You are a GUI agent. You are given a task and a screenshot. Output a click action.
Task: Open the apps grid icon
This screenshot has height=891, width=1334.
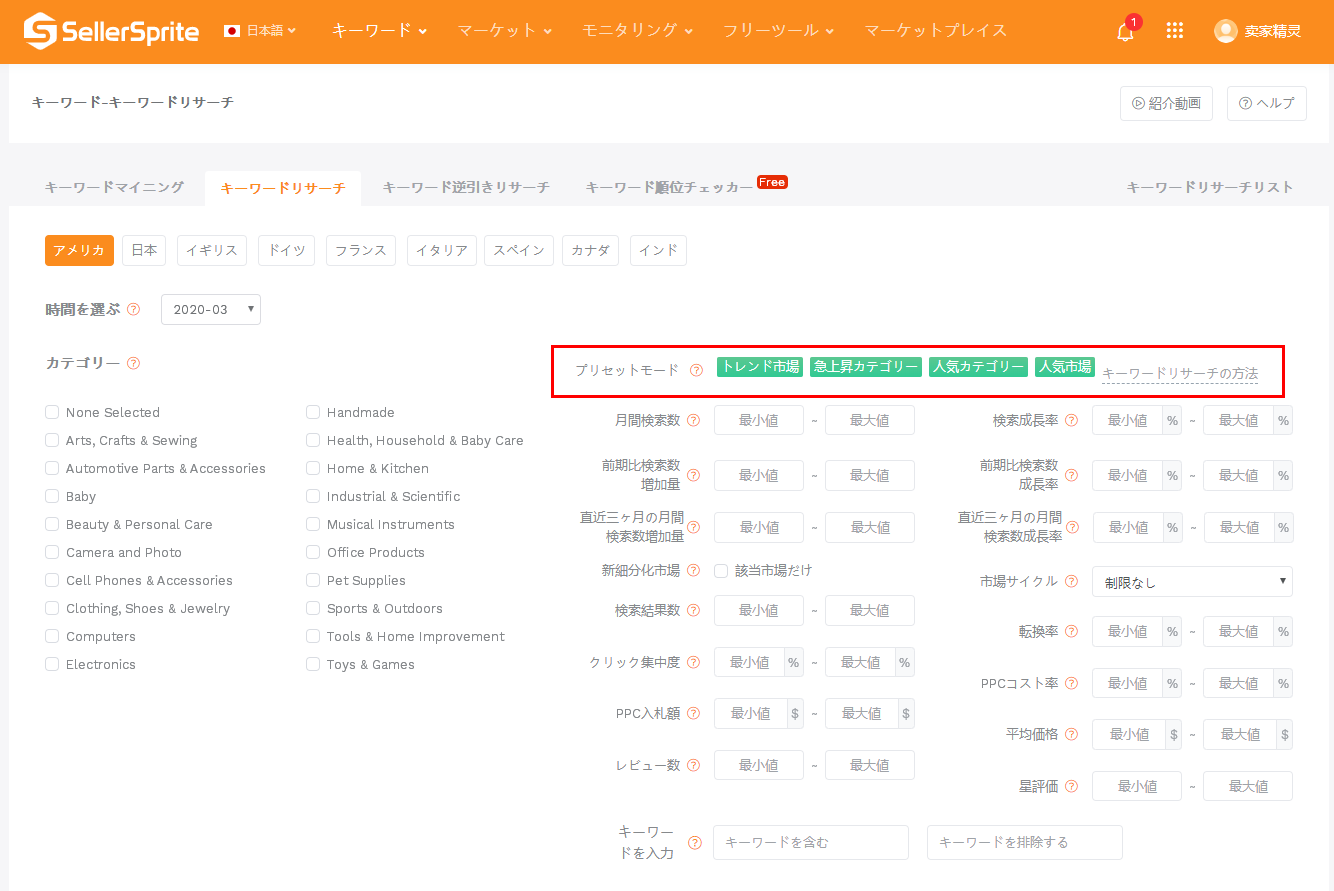click(1175, 31)
